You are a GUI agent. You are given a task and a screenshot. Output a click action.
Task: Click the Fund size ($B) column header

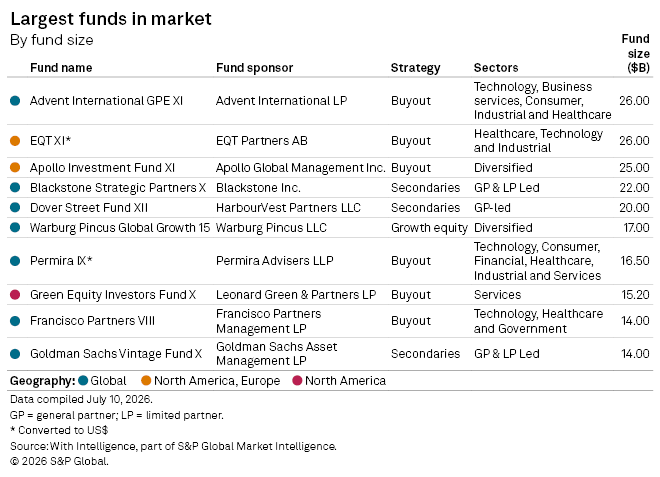coord(636,53)
